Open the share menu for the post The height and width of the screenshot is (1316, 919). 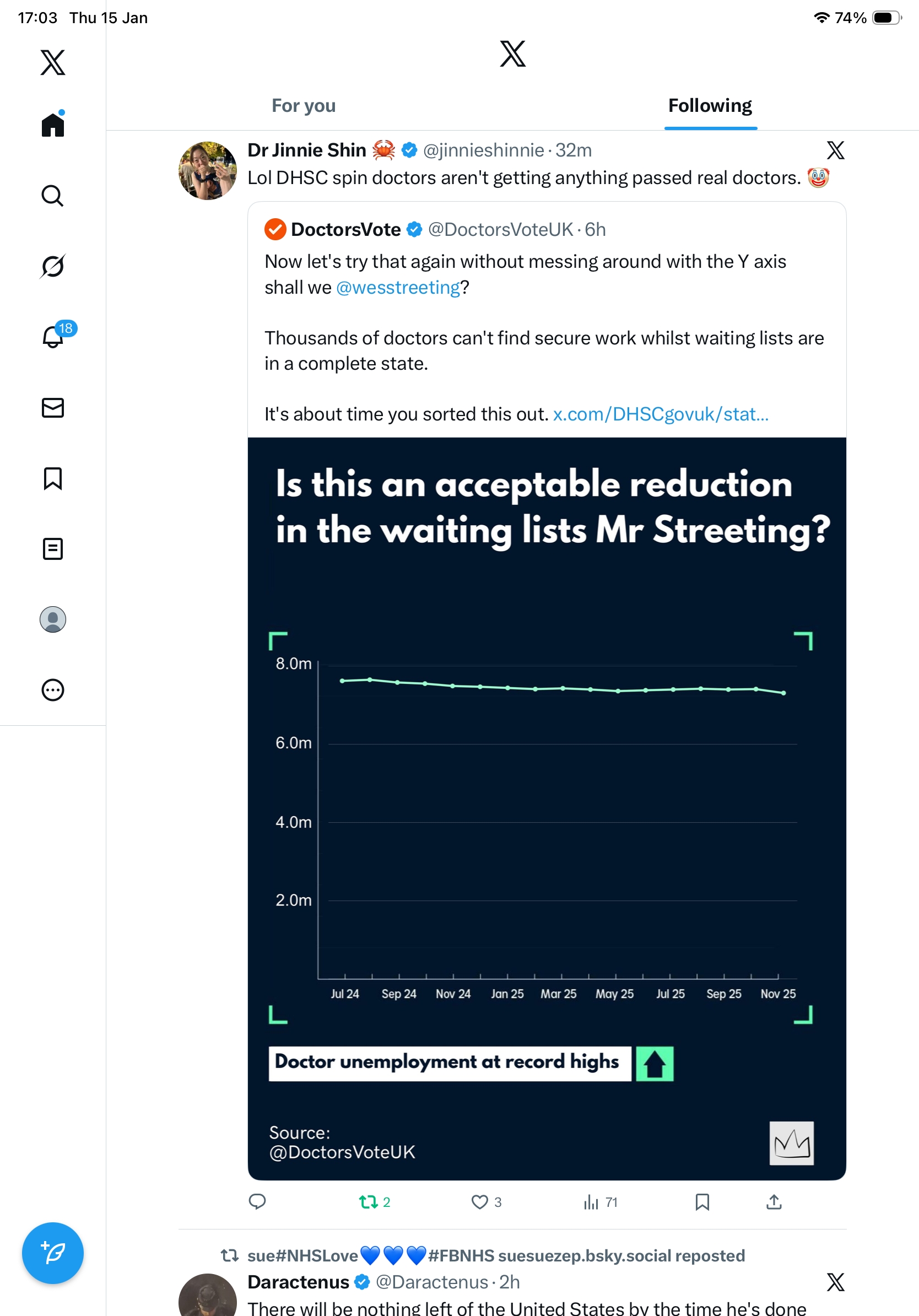pyautogui.click(x=774, y=1202)
